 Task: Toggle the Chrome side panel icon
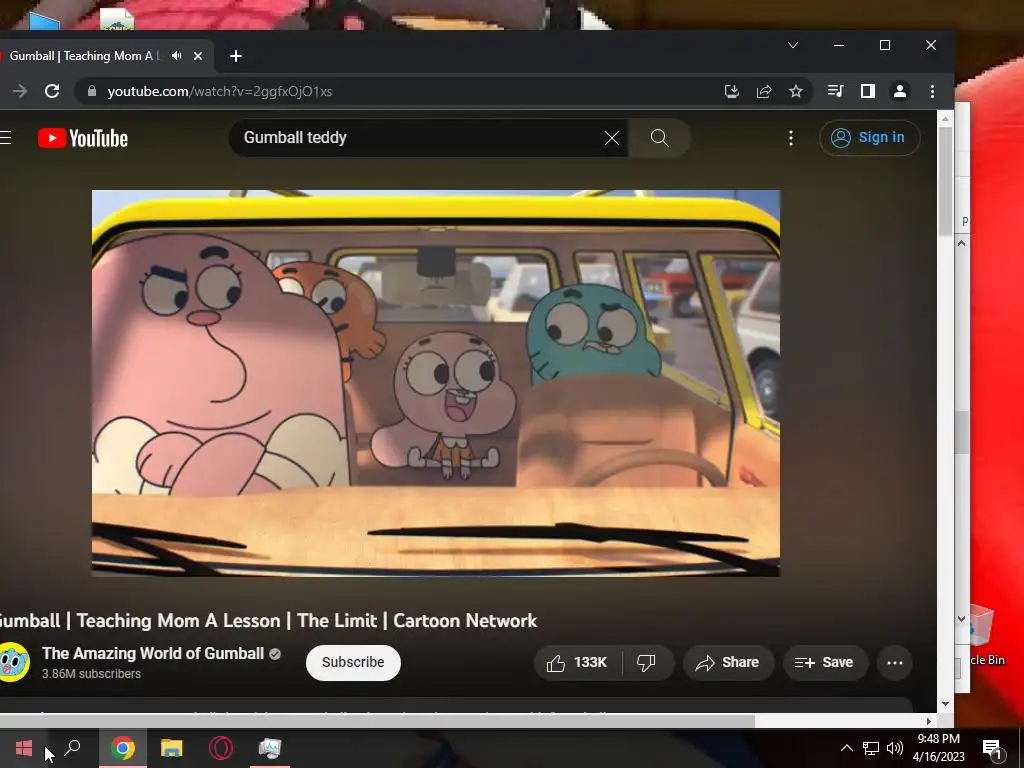click(867, 91)
